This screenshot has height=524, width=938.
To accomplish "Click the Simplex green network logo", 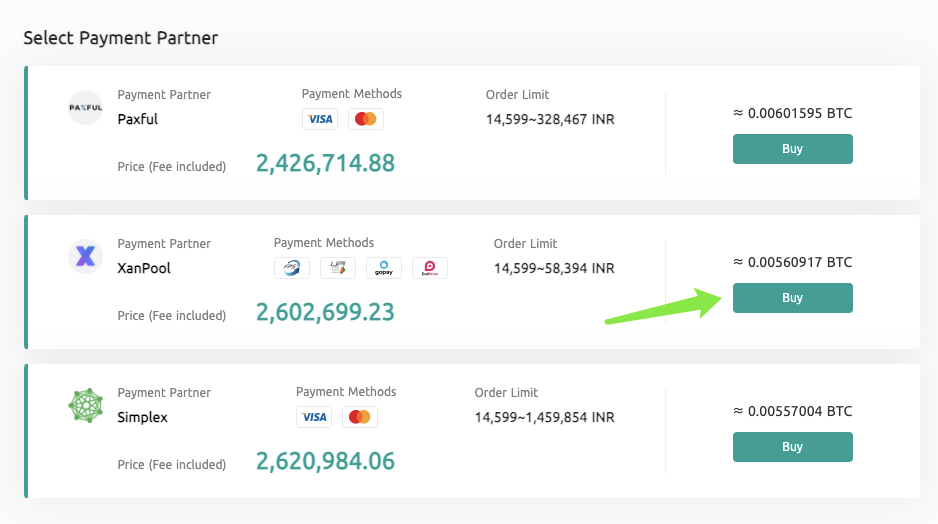I will [x=85, y=406].
